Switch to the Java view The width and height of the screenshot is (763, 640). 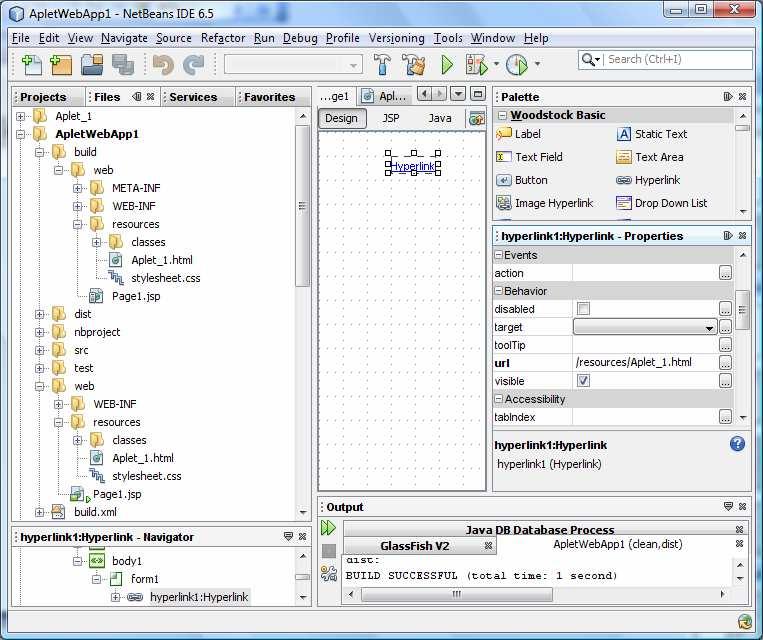[440, 118]
